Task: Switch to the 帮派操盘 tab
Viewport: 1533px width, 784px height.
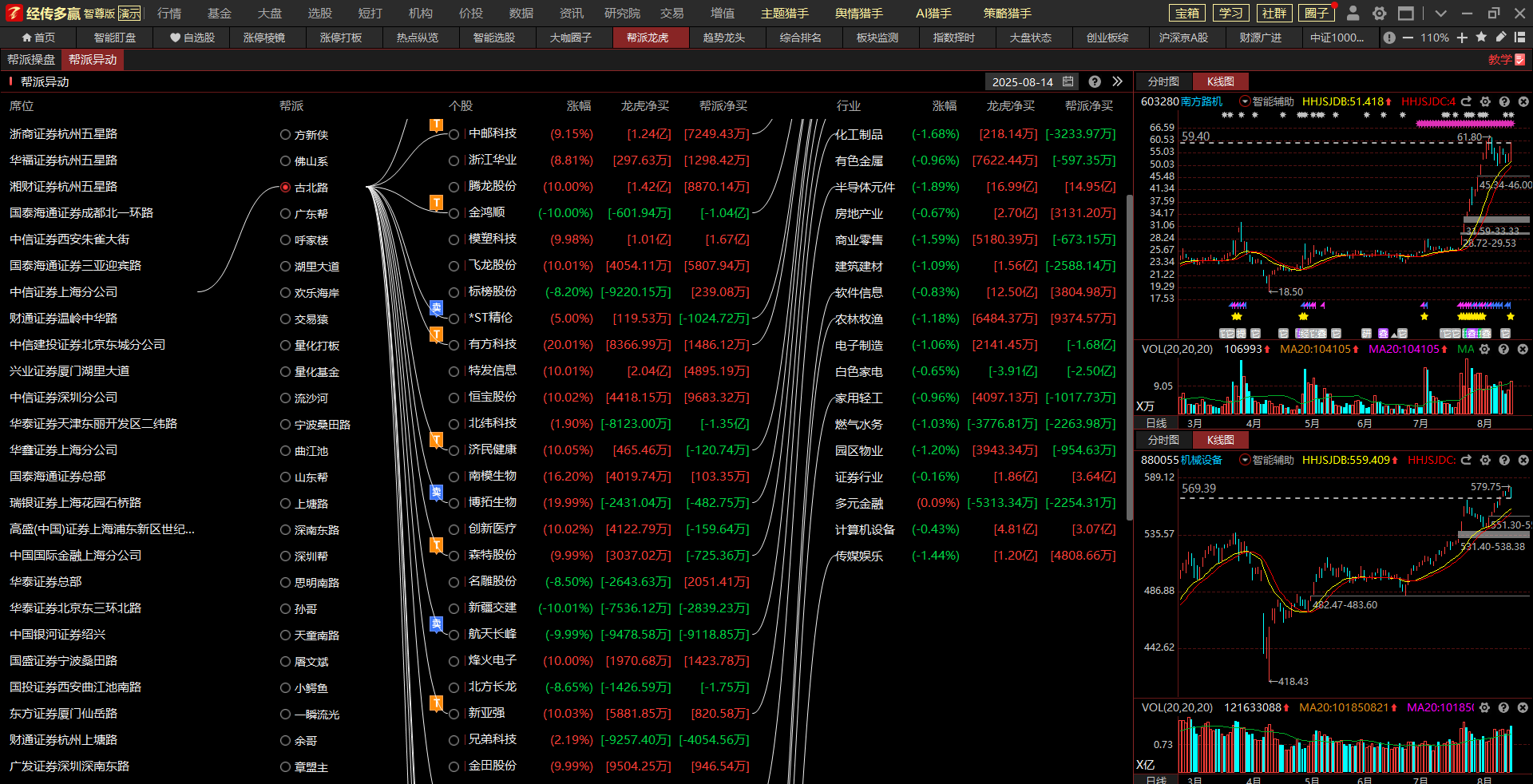Action: click(31, 60)
